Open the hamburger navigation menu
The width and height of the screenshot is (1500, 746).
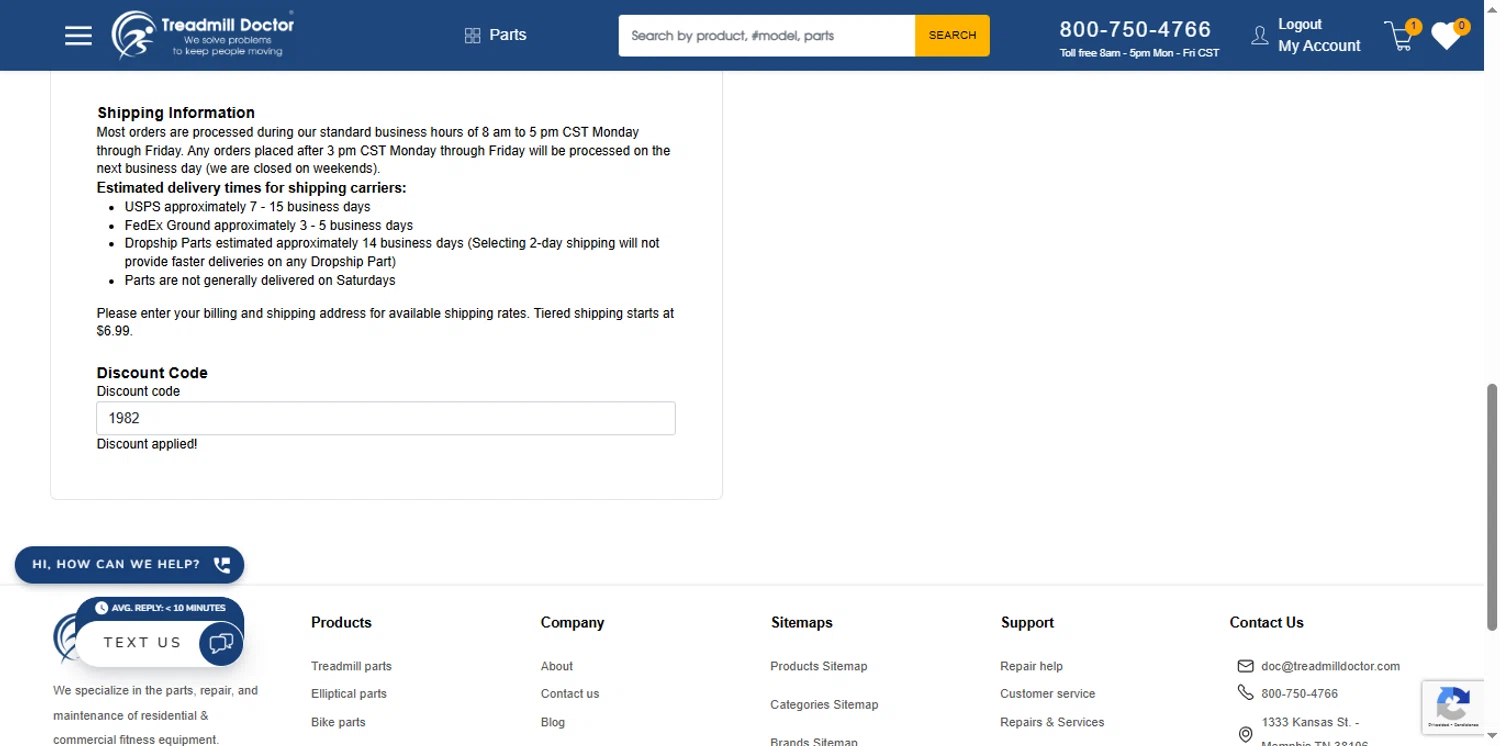click(78, 36)
